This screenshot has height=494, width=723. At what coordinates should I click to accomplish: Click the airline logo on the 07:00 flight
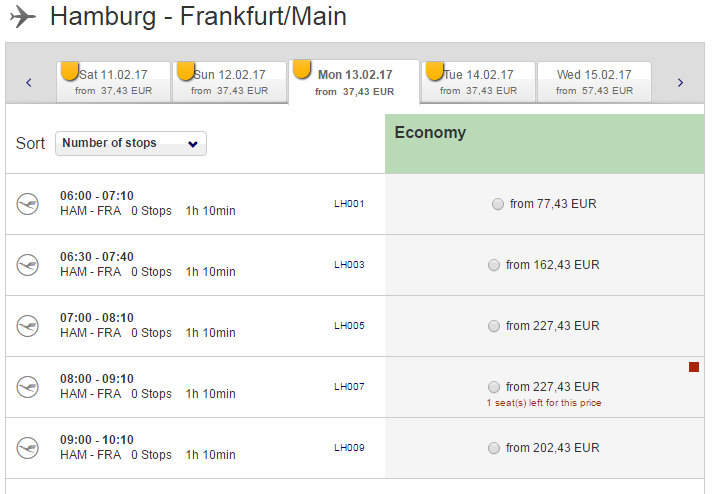pos(28,326)
